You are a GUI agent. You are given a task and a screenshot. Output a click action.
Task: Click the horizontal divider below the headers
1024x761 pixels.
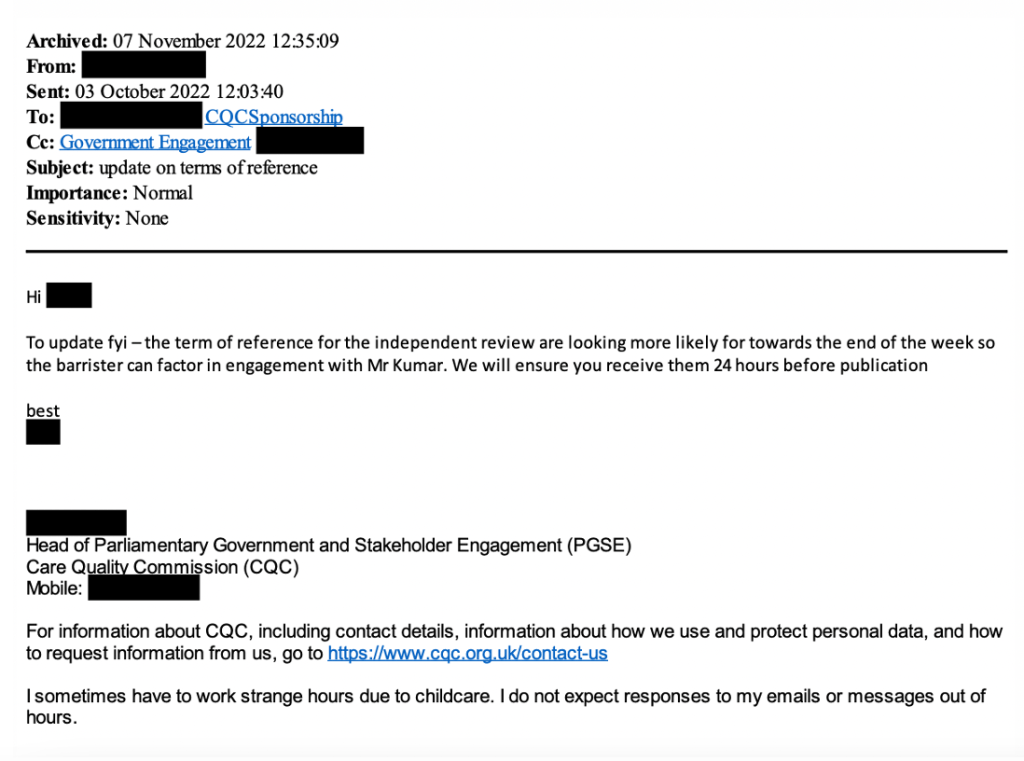pyautogui.click(x=516, y=251)
